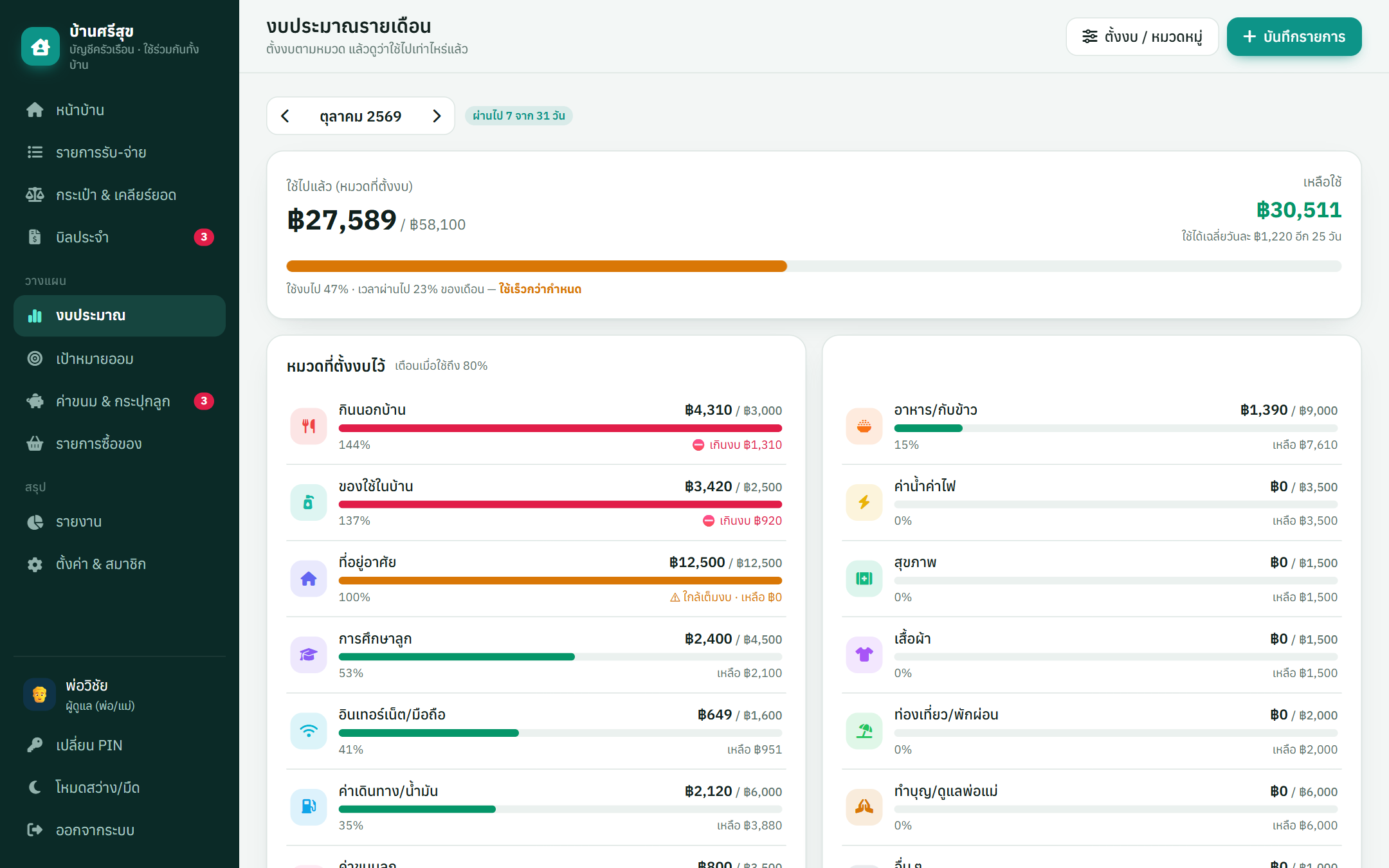Click the เสื้อผ้า shirt icon
Screen dimensions: 1389x868
click(864, 655)
